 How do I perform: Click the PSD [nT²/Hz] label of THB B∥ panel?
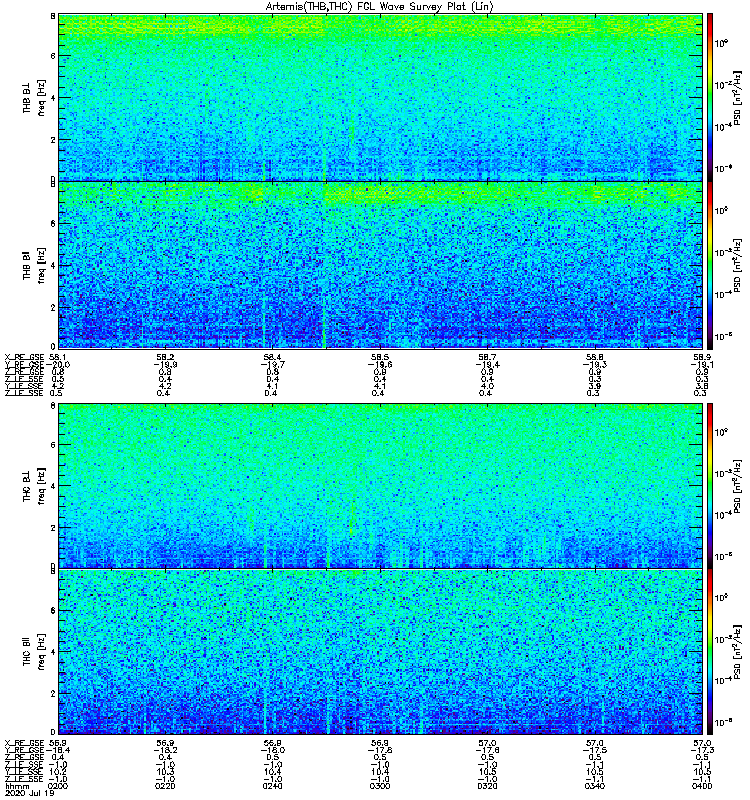[737, 266]
